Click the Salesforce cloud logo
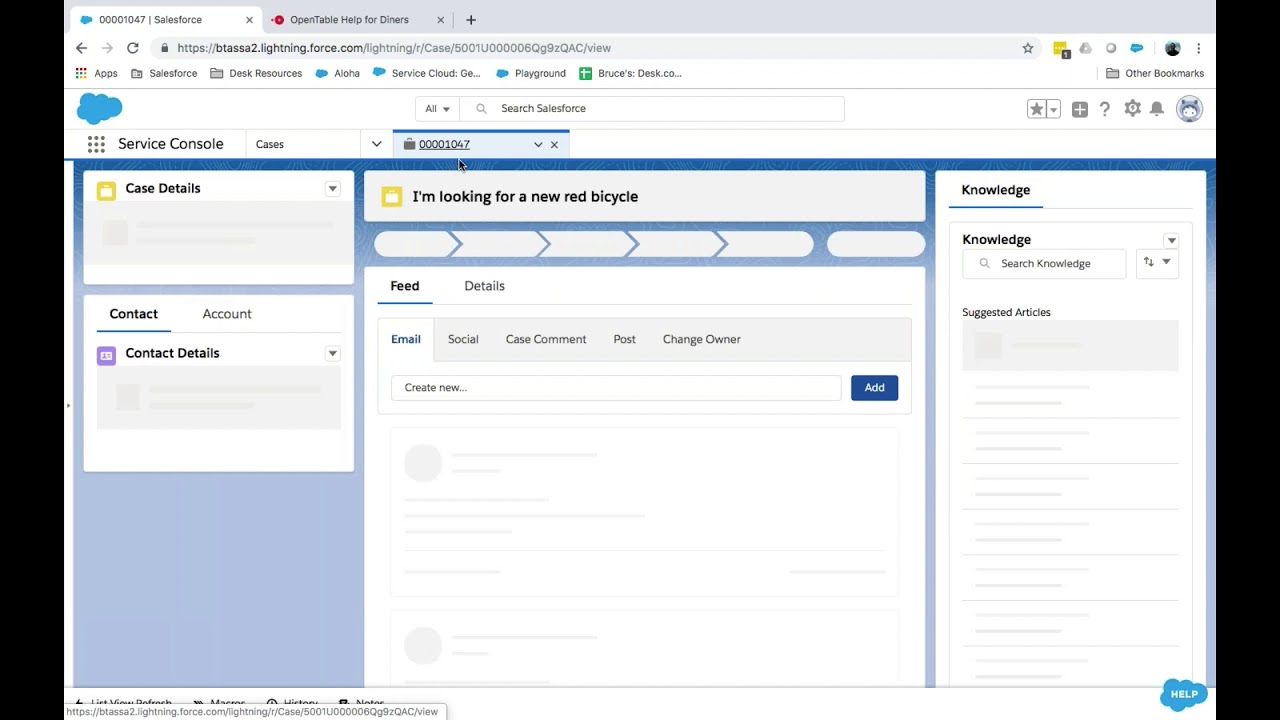This screenshot has height=720, width=1280. tap(99, 108)
